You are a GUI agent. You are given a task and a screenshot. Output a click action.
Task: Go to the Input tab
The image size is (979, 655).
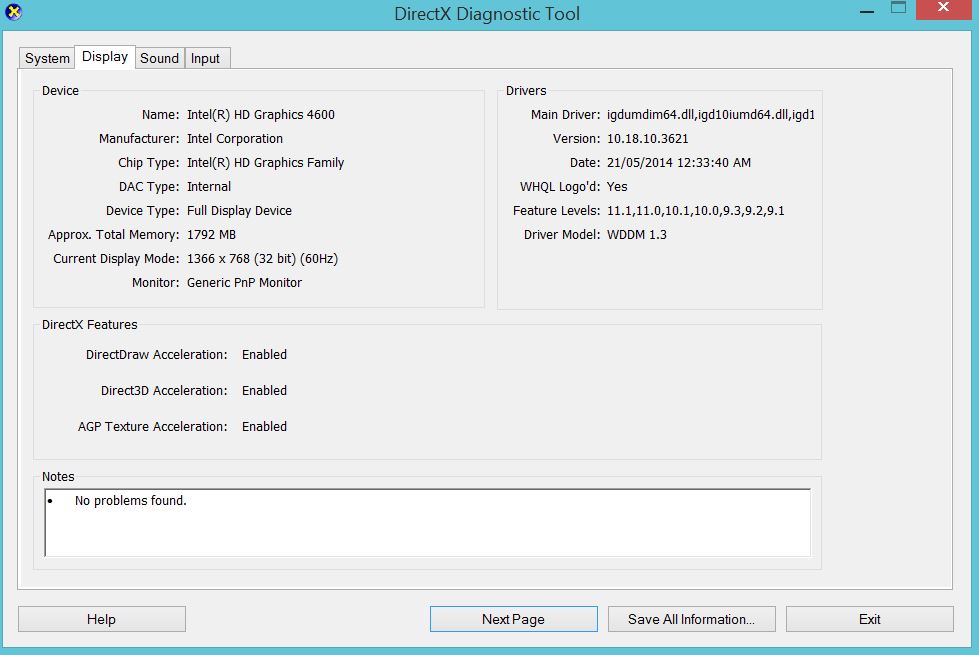205,58
